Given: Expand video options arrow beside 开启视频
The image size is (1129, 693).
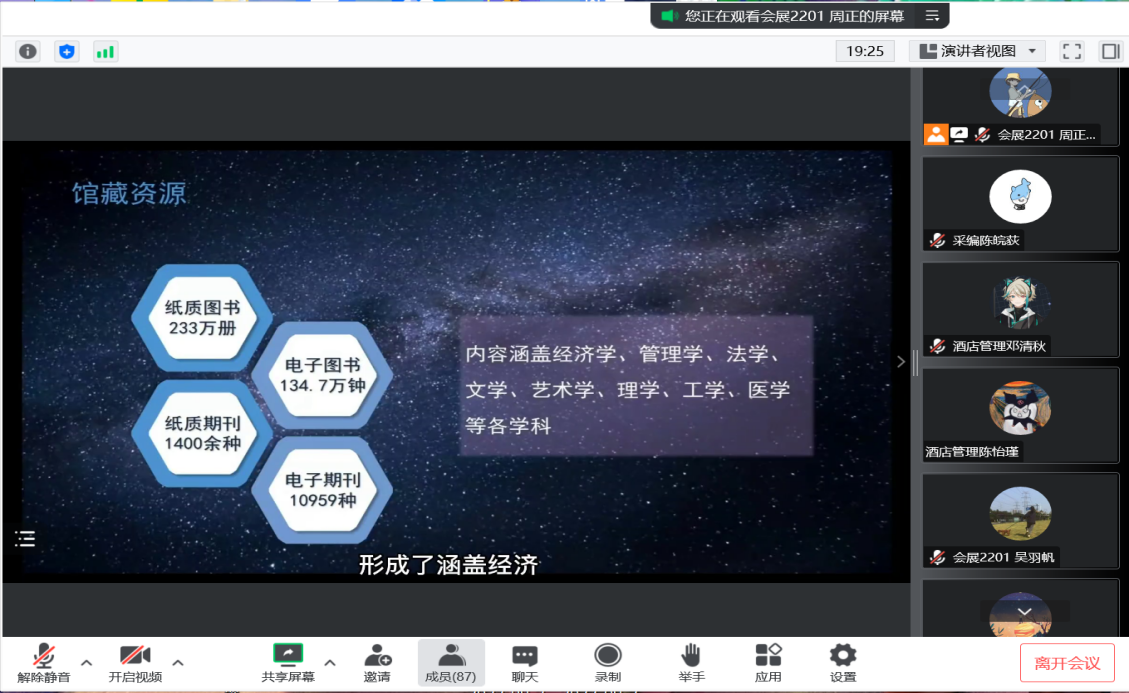Looking at the screenshot, I should pyautogui.click(x=178, y=662).
